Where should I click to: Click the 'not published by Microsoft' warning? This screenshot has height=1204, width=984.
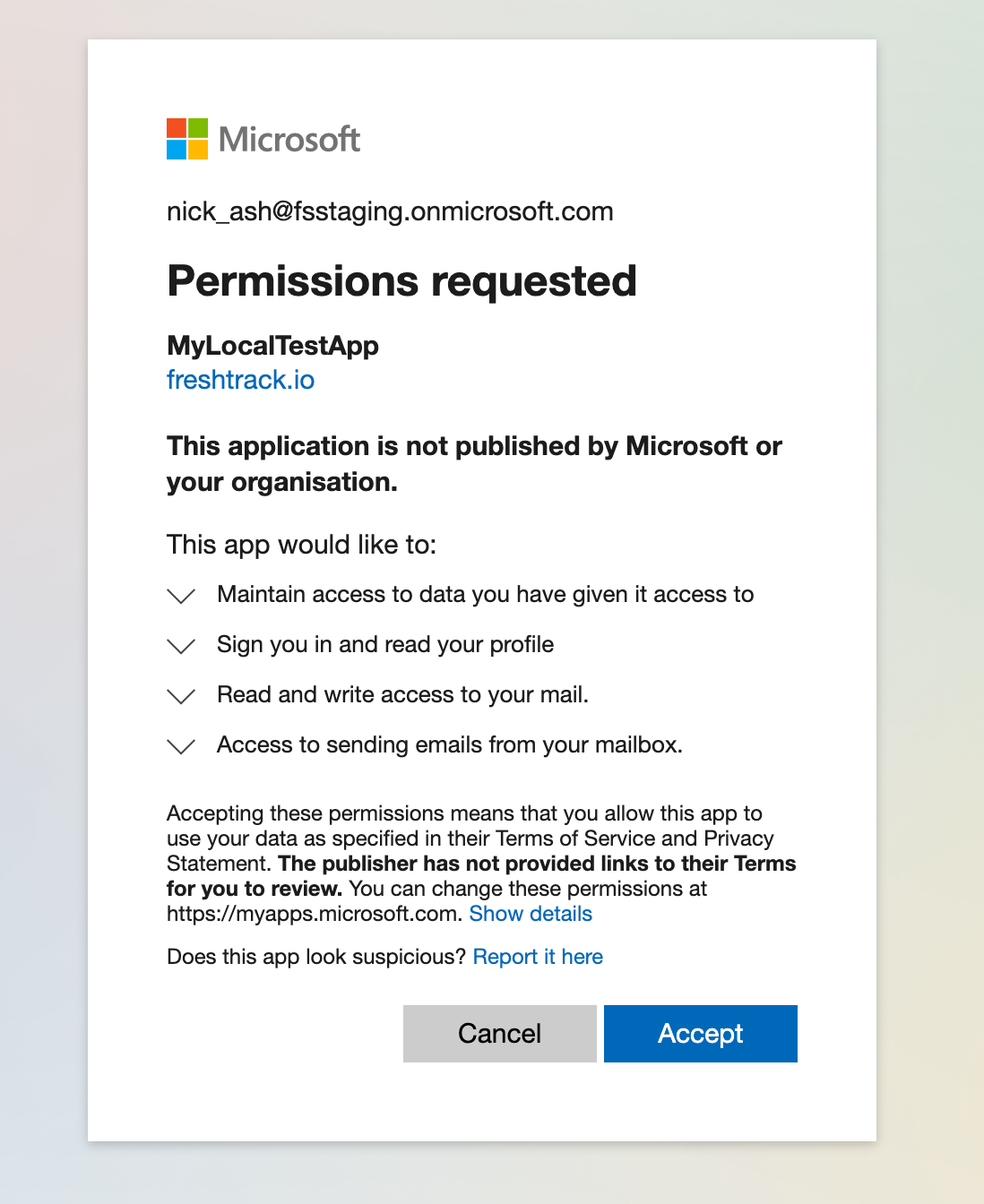pyautogui.click(x=474, y=464)
